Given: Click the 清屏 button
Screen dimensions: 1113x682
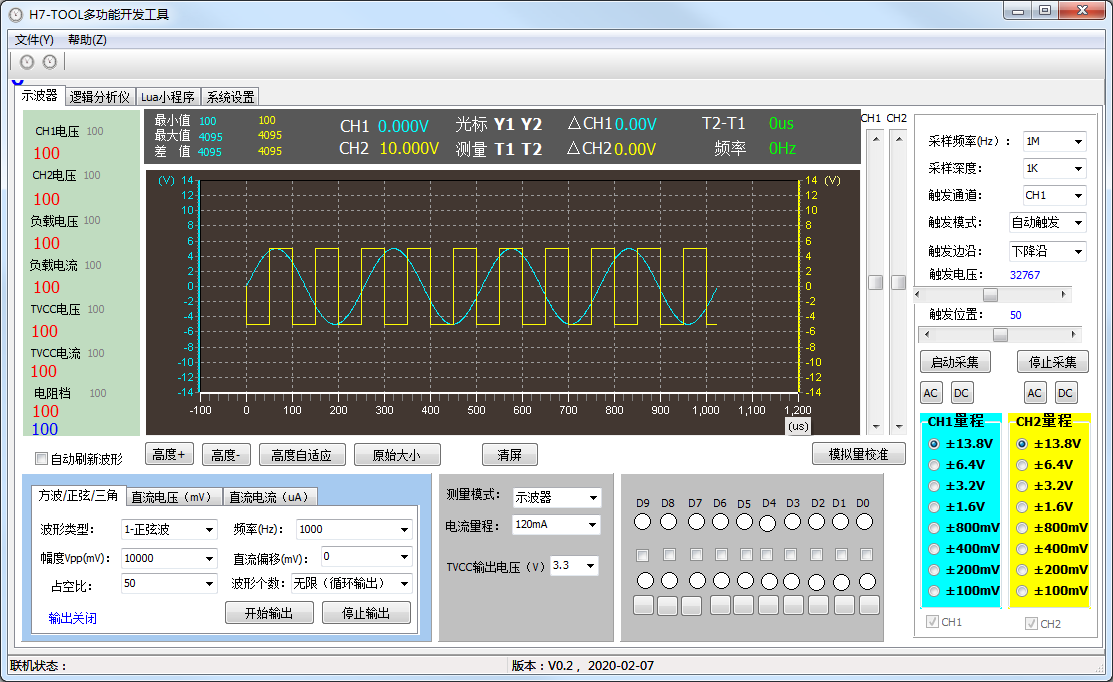Looking at the screenshot, I should (510, 454).
